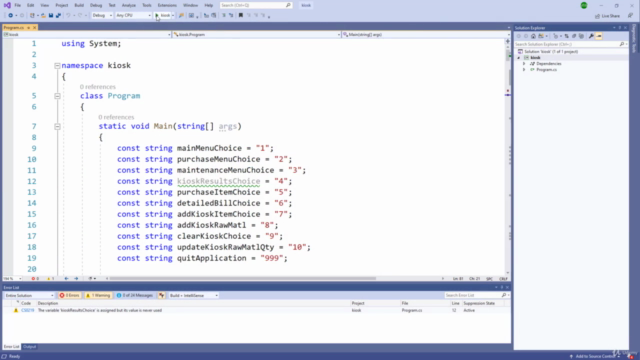Collapse the kiosk project node

tap(519, 58)
